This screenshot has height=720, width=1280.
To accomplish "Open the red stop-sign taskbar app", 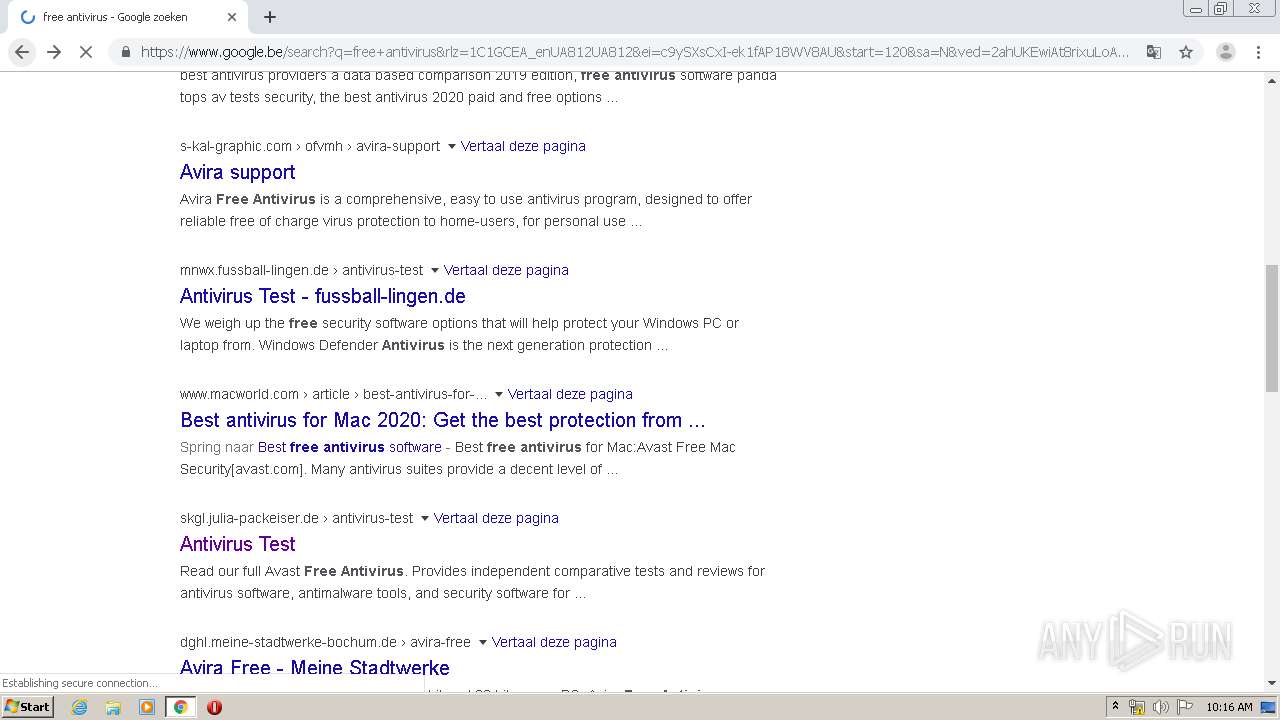I will 214,707.
